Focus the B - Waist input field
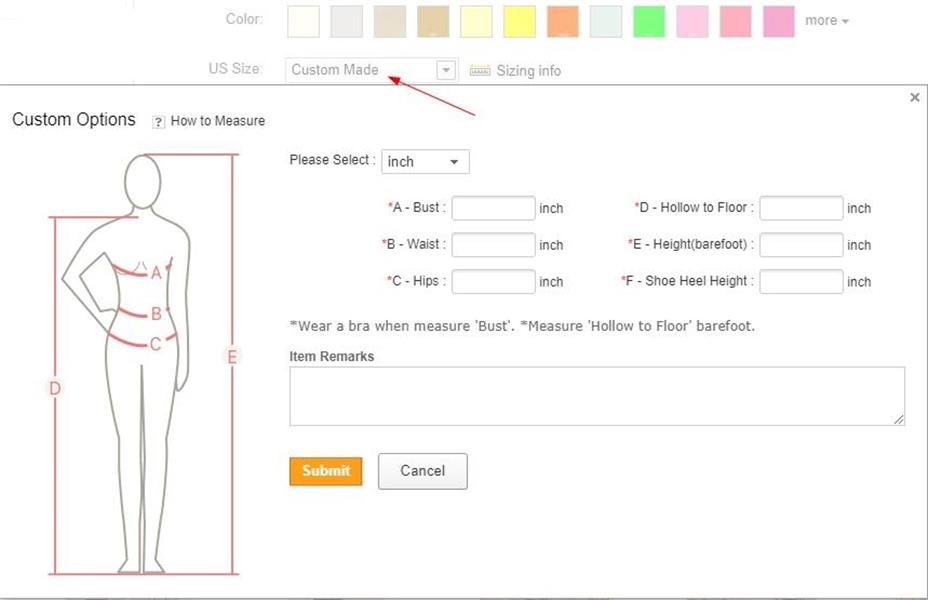The image size is (928, 600). coord(493,245)
